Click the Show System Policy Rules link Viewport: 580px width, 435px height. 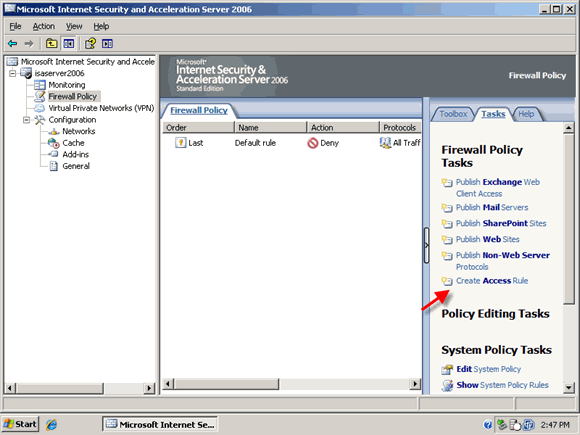coord(502,385)
